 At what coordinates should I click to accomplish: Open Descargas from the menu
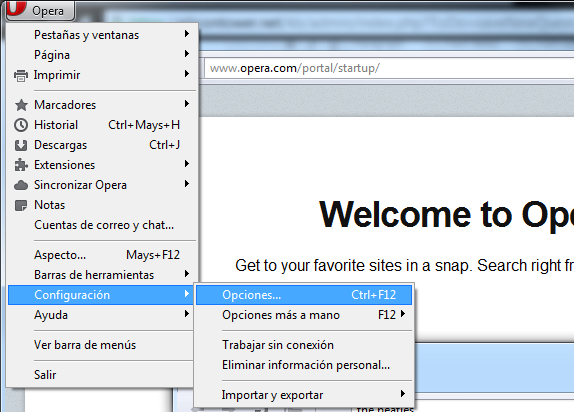[x=103, y=145]
